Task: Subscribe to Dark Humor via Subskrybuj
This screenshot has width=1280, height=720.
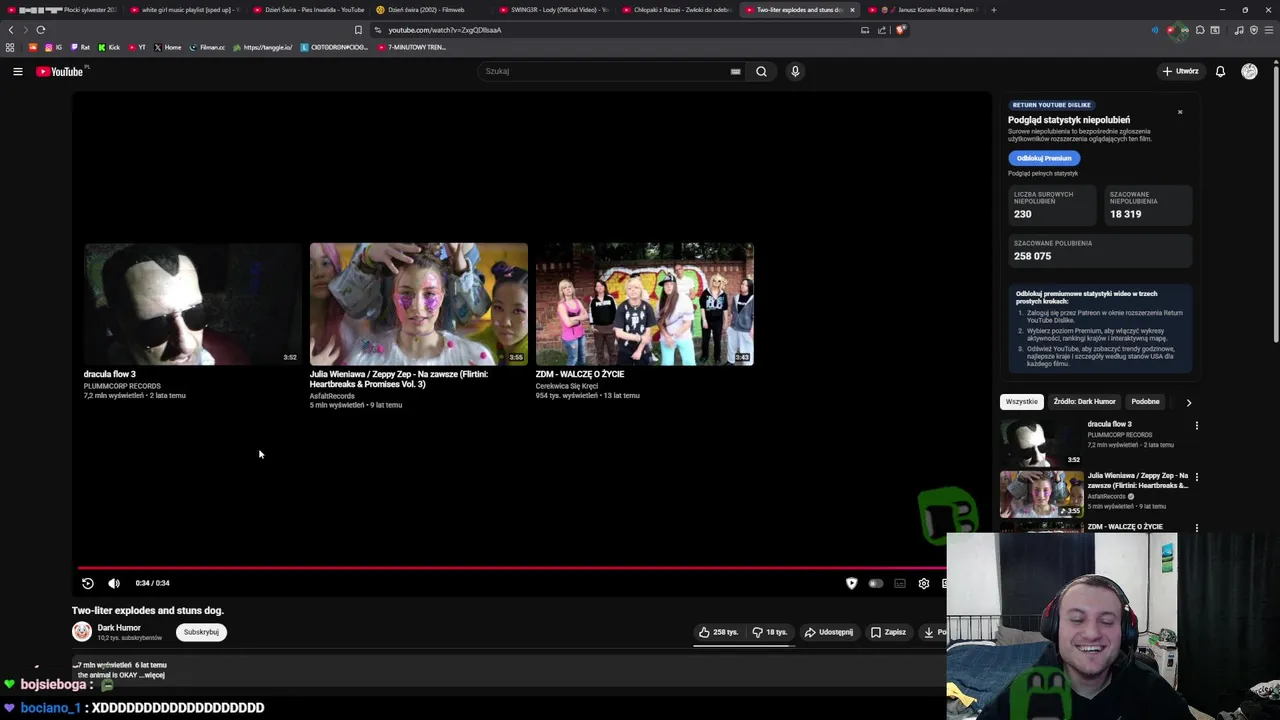Action: coord(201,632)
